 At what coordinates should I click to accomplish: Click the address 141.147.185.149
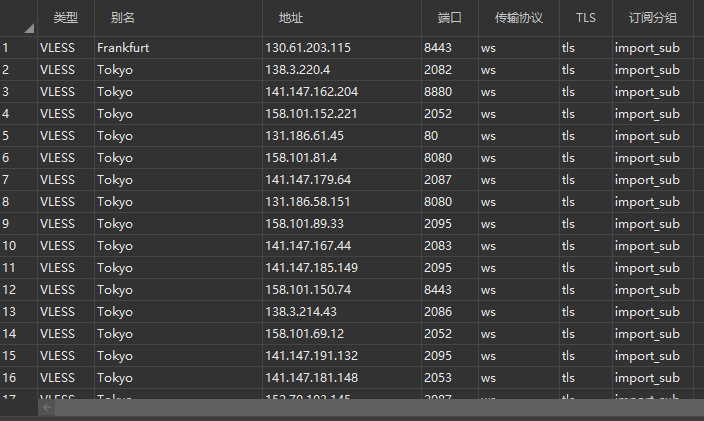pos(311,268)
